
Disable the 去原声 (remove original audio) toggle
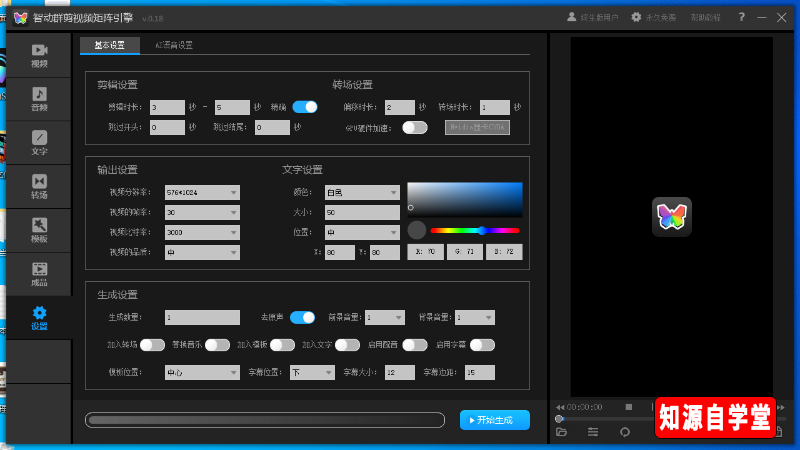tap(303, 317)
